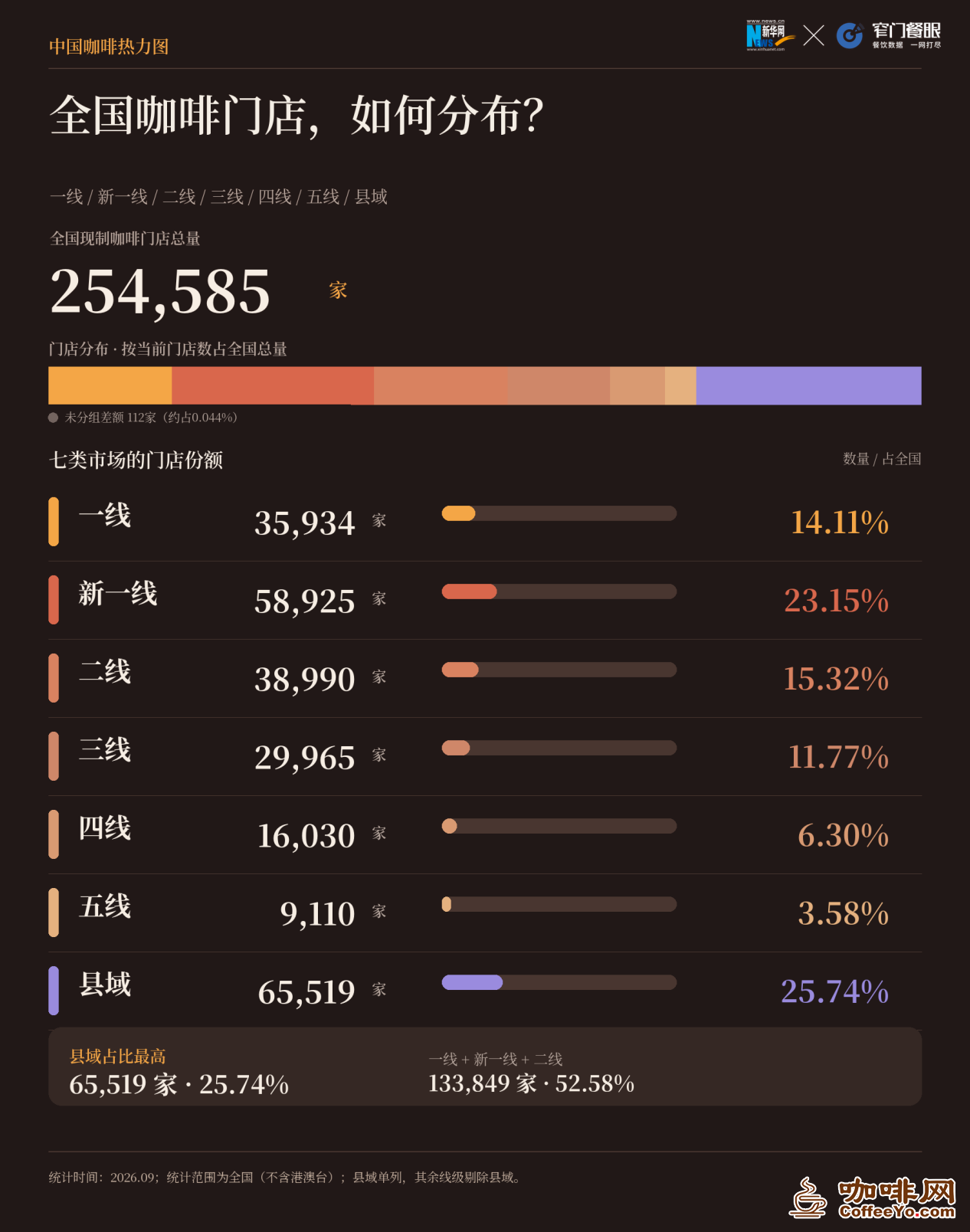Viewport: 970px width, 1232px height.
Task: Click the orange 一线 color marker
Action: pyautogui.click(x=54, y=522)
